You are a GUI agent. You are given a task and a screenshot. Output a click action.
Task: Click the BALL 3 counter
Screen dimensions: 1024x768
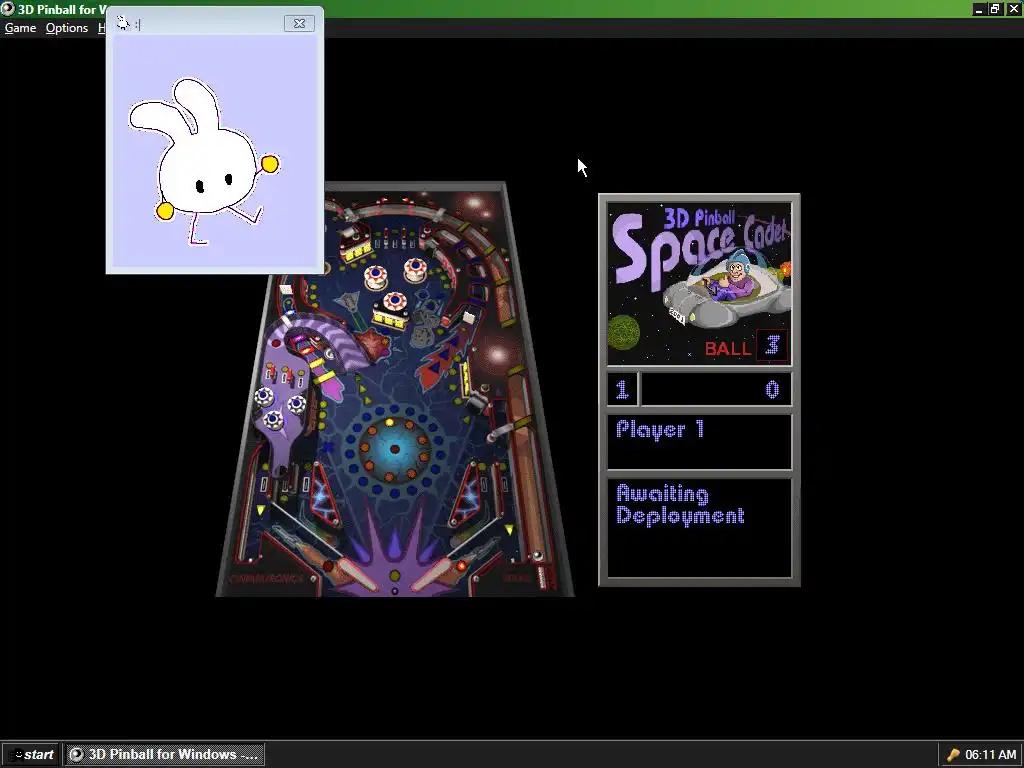coord(746,346)
